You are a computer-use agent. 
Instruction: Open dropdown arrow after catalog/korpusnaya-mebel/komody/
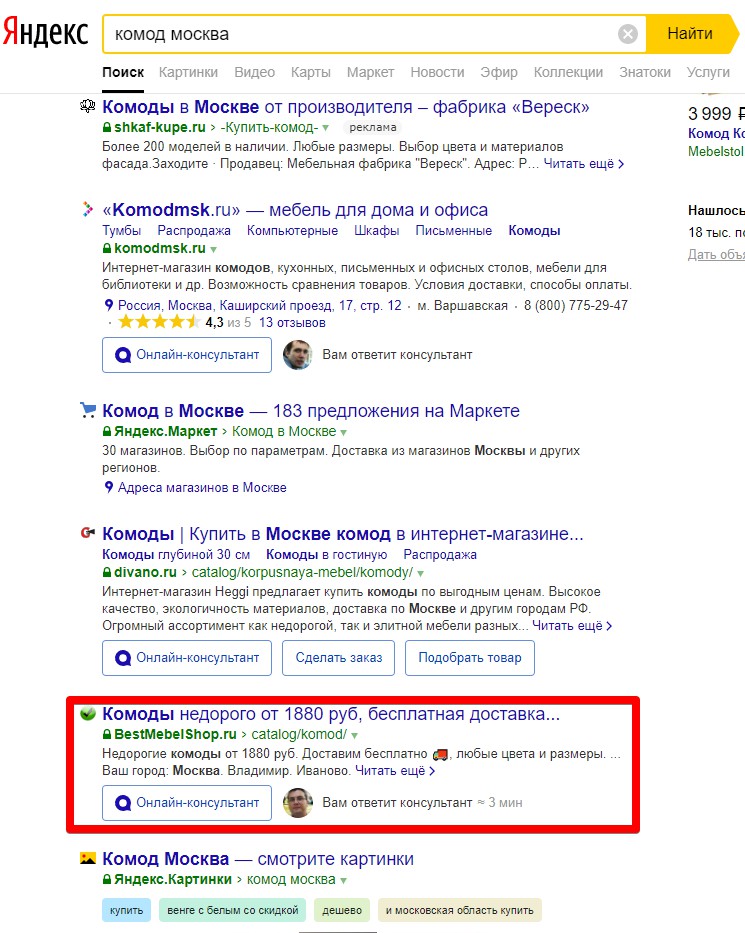click(x=421, y=574)
